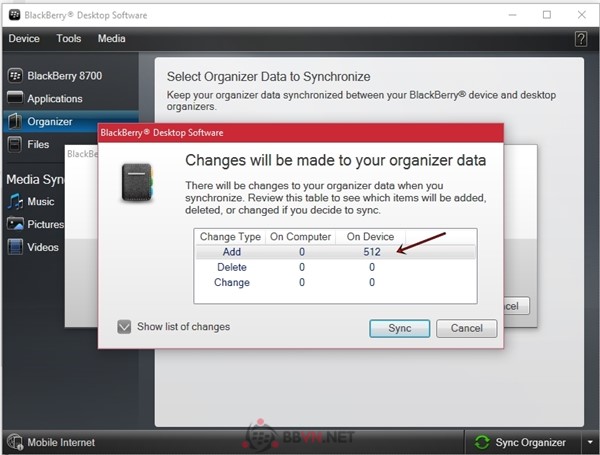Click Mobile Internet in bottom bar
The width and height of the screenshot is (600, 455).
[61, 442]
